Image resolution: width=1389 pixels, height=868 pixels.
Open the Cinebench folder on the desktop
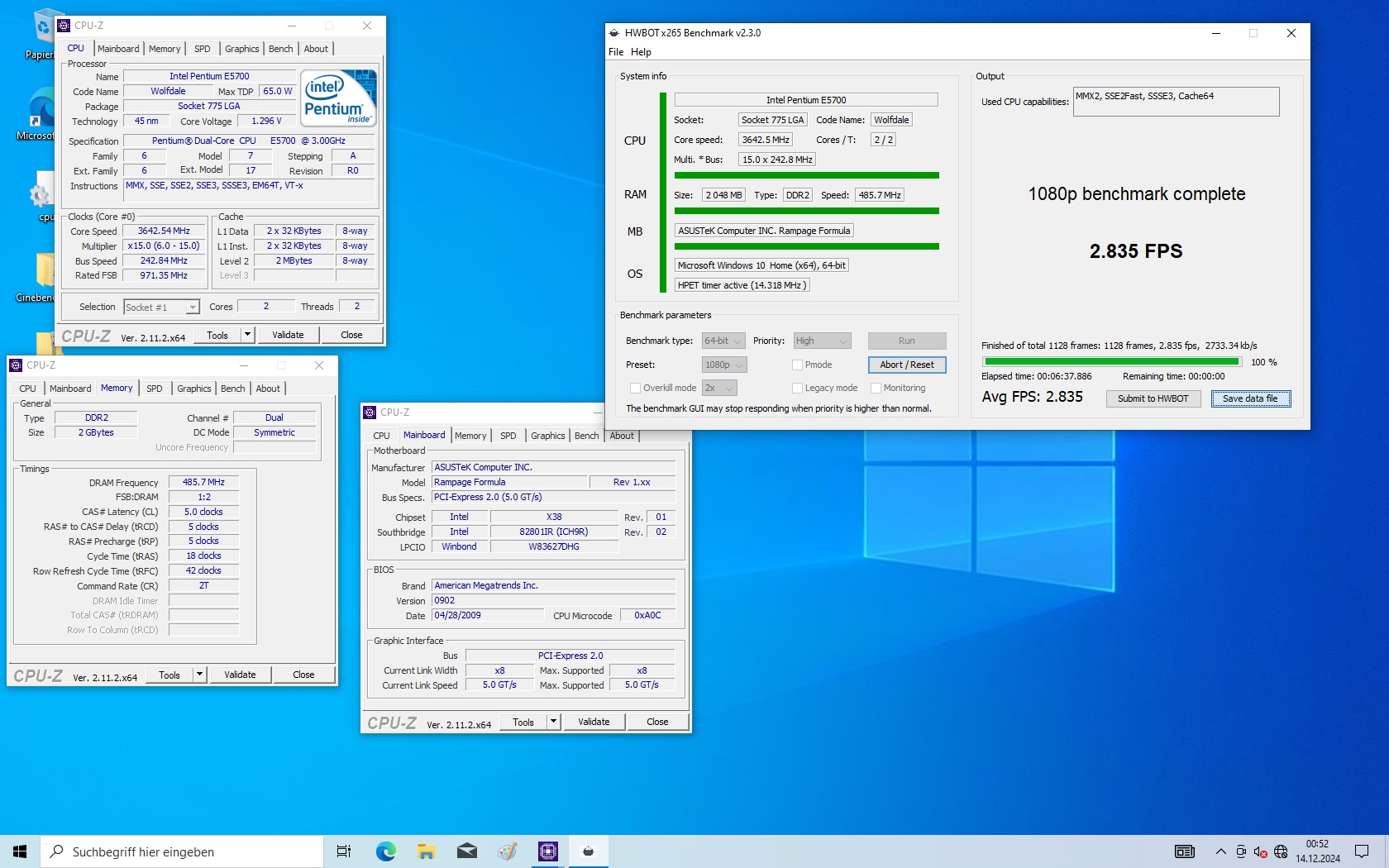tap(38, 277)
